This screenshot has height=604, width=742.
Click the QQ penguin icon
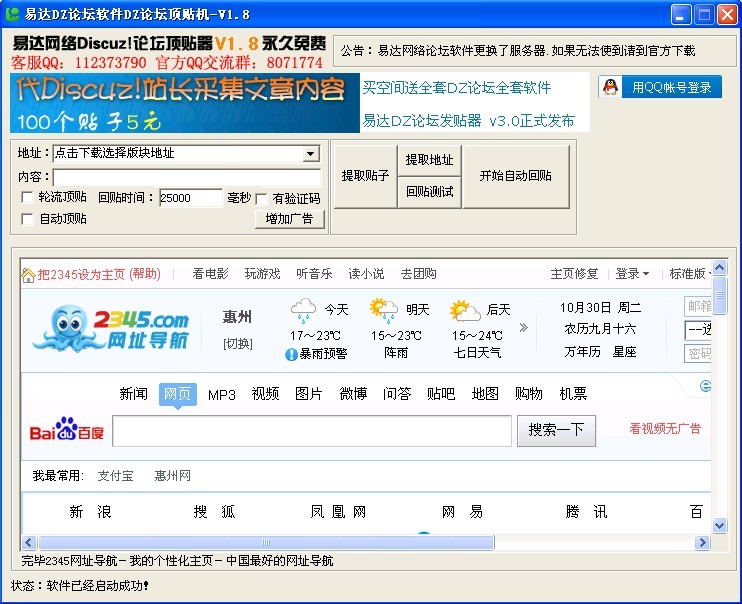[611, 88]
